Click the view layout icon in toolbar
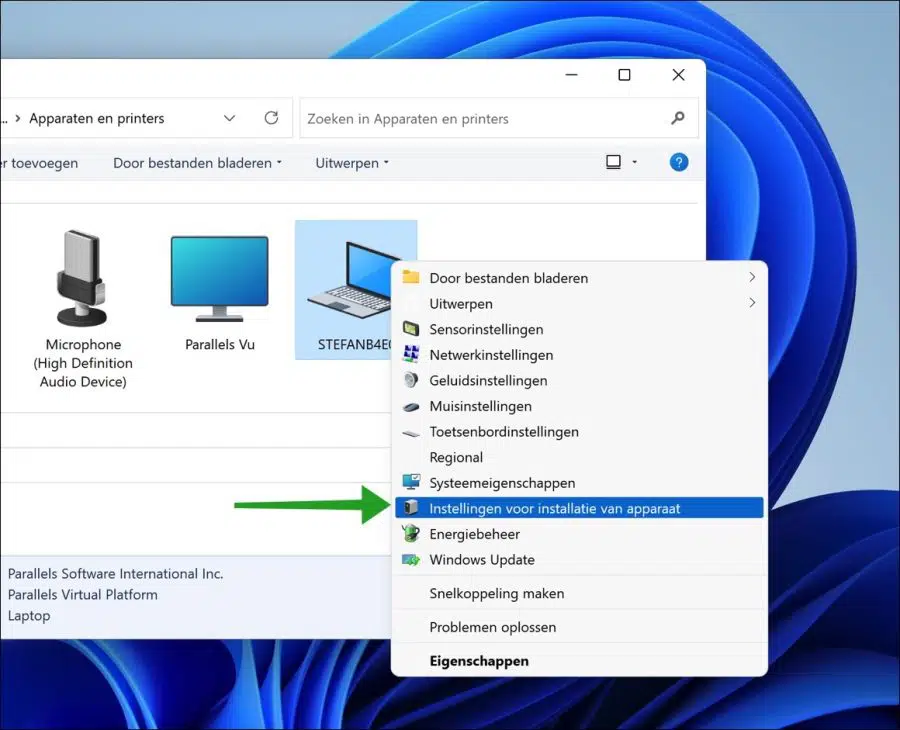 coord(614,162)
